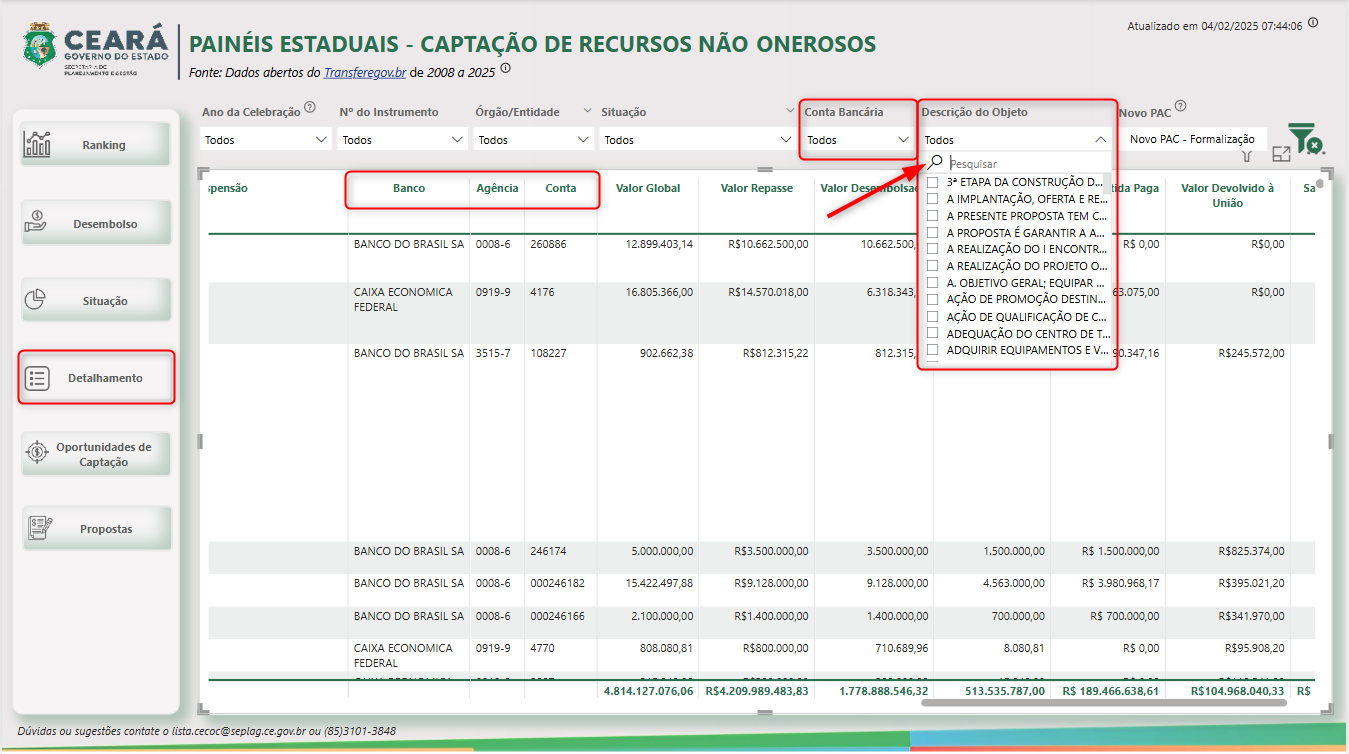Viewport: 1349px width, 754px height.
Task: Open Oportunidades de Captação page
Action: pyautogui.click(x=96, y=454)
